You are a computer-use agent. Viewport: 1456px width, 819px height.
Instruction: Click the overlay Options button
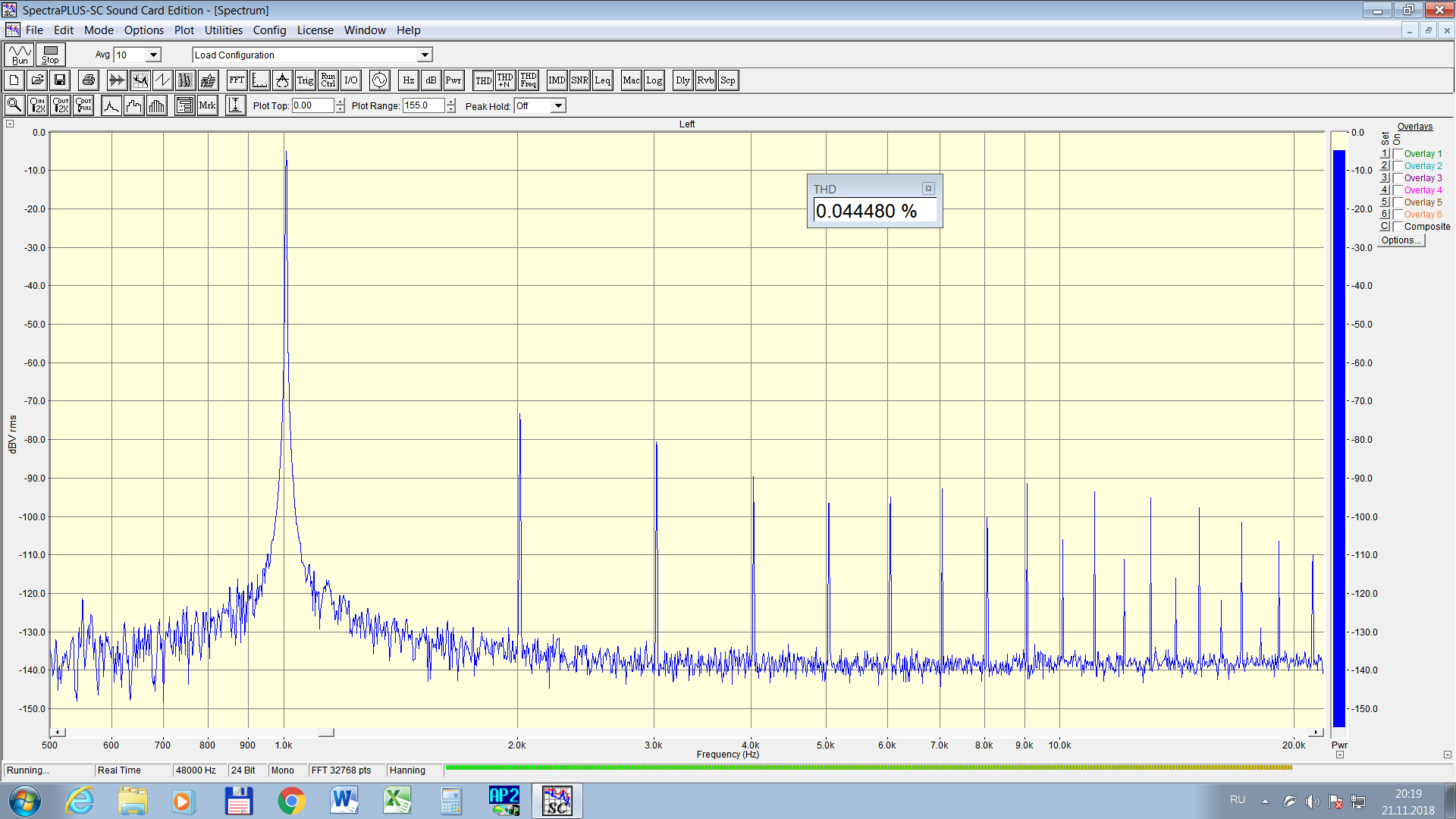(x=1401, y=240)
